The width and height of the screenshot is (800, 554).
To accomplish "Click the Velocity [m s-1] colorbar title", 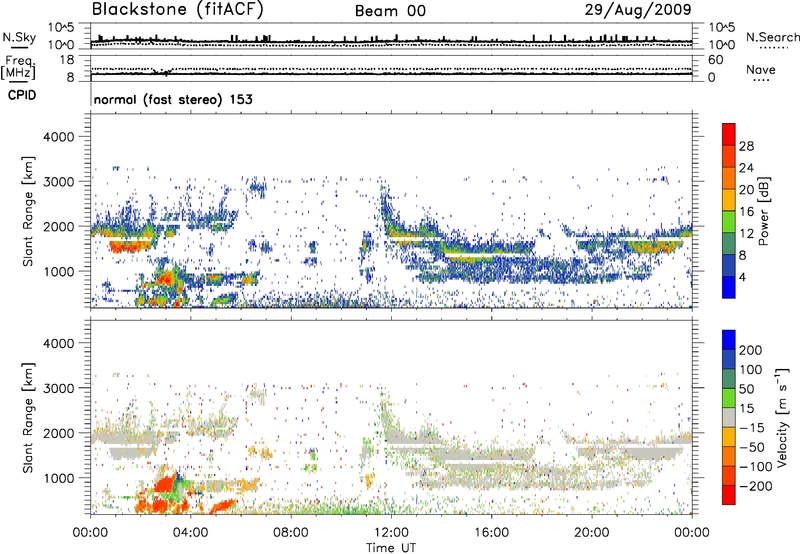I will pos(782,418).
